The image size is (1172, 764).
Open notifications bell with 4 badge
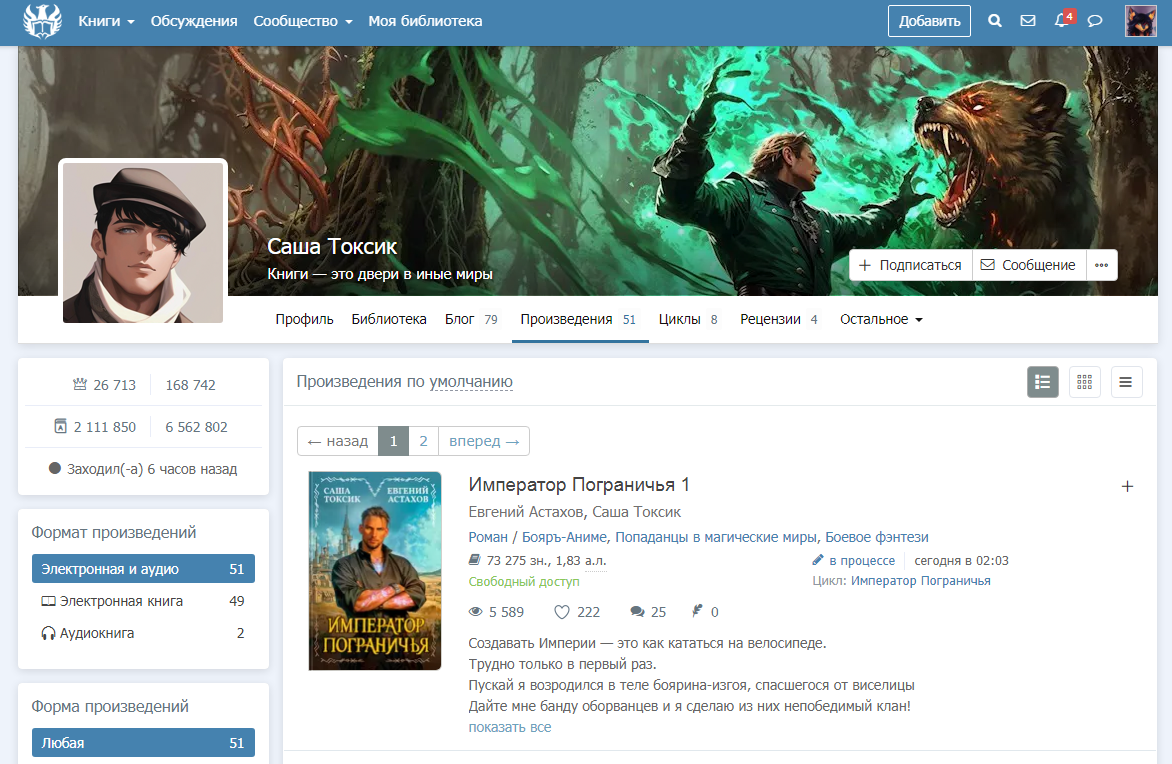coord(1062,21)
